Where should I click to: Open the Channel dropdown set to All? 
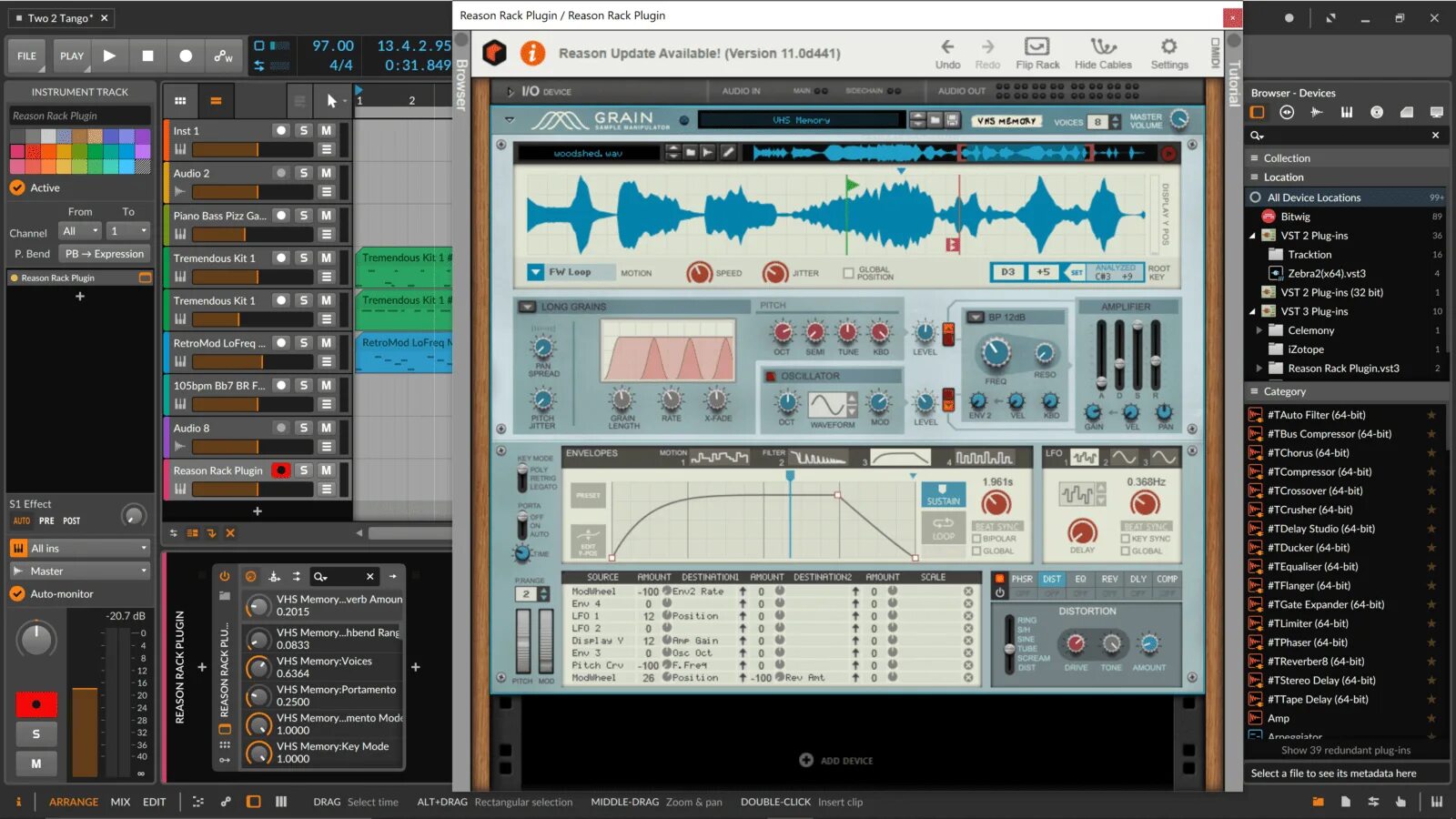pos(79,231)
